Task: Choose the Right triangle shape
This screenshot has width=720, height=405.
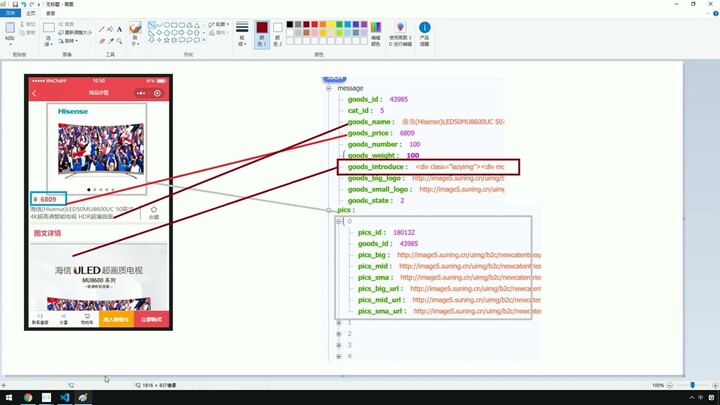Action: click(x=152, y=33)
